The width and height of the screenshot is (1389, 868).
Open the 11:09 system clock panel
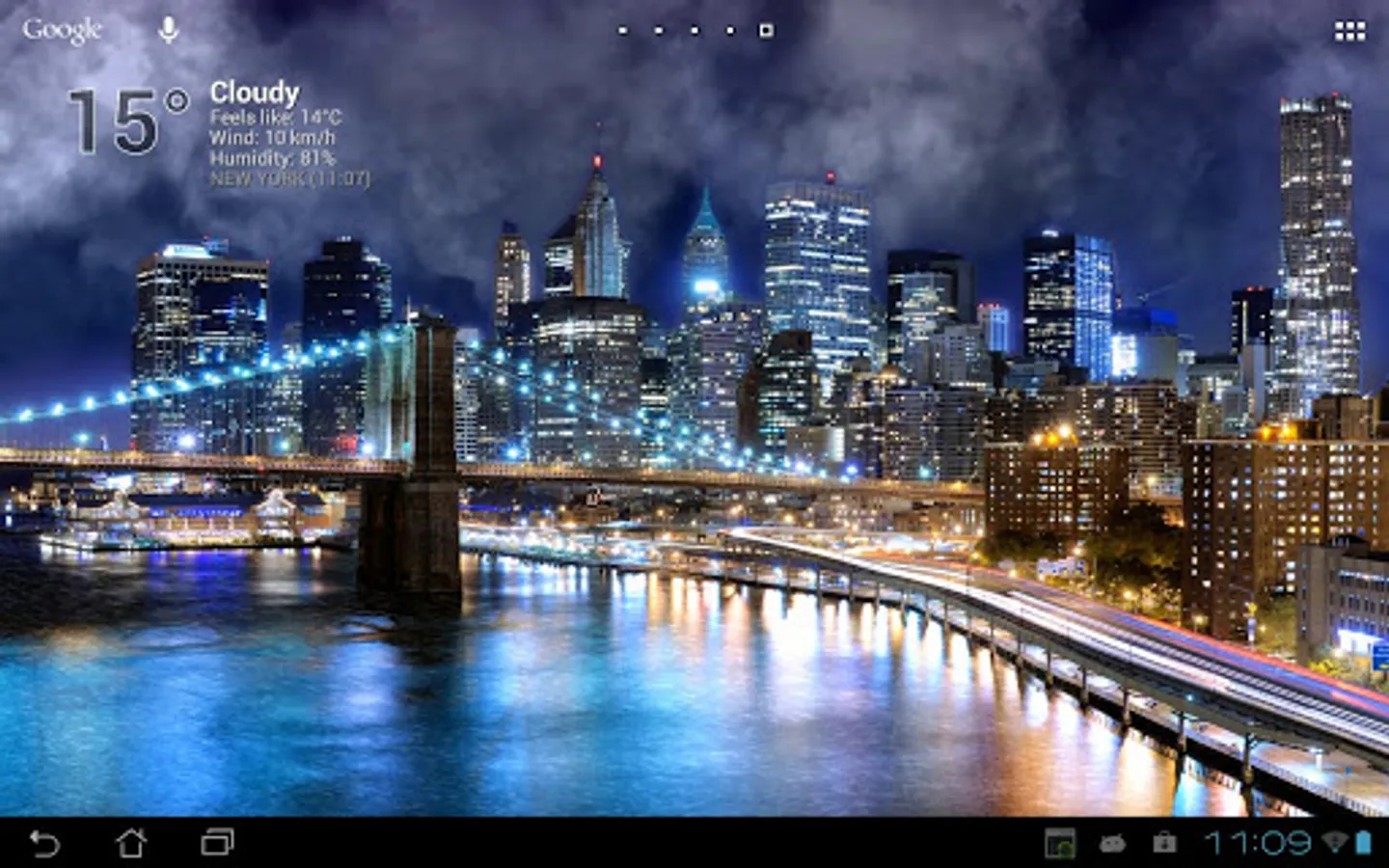(x=1258, y=843)
